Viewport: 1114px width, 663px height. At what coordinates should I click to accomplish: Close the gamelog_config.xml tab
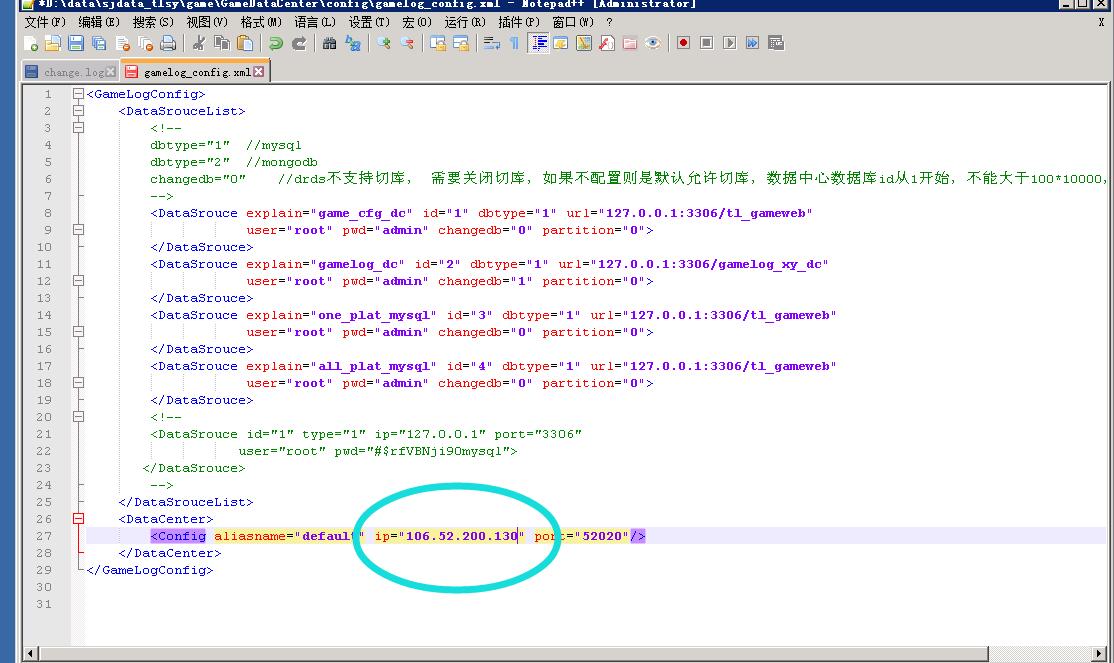click(x=259, y=72)
